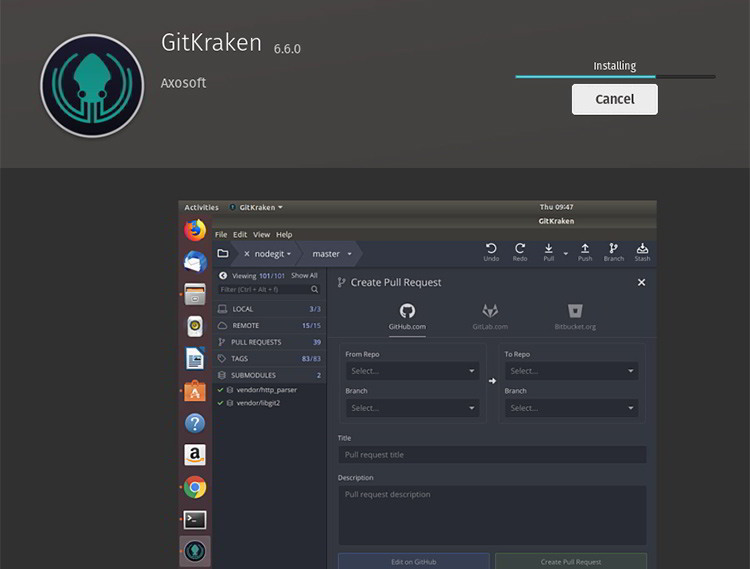The width and height of the screenshot is (750, 569).
Task: Click GitKraken icon in the dock
Action: (195, 551)
